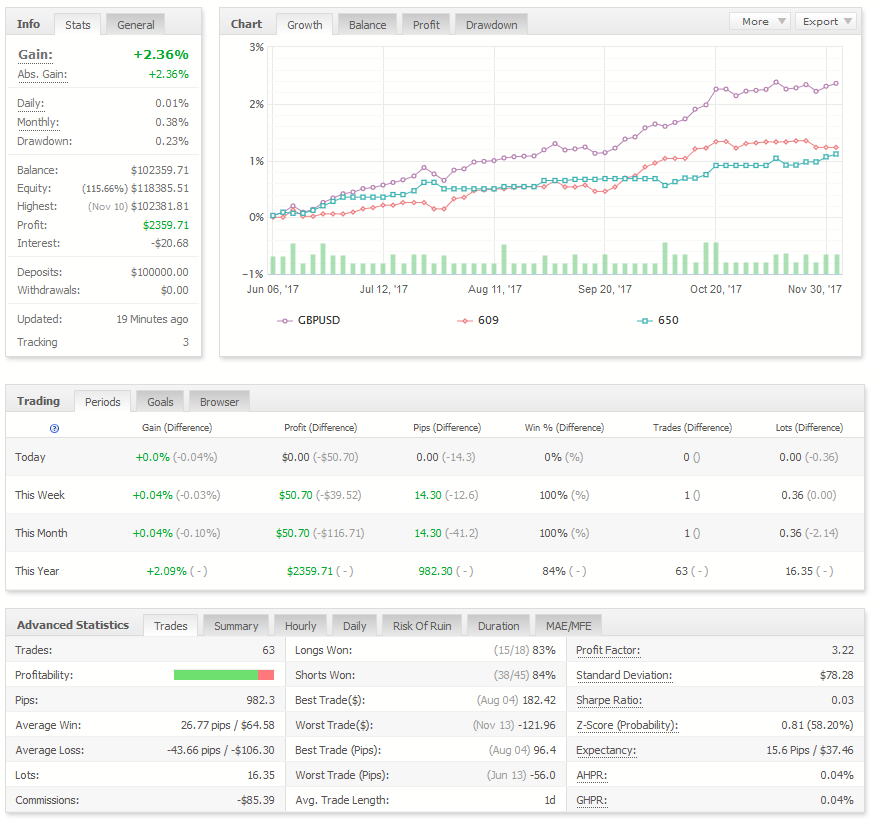This screenshot has width=872, height=821.
Task: Click the Win % (Difference) column header
Action: pos(564,428)
